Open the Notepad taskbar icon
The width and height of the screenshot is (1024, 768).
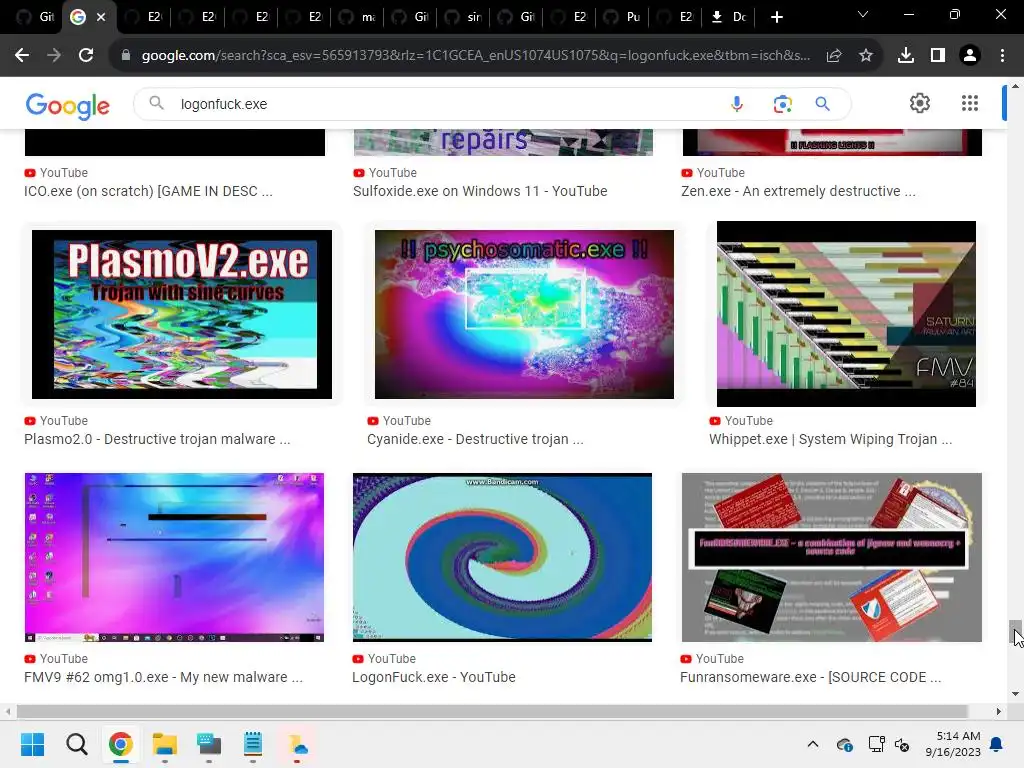tap(253, 744)
